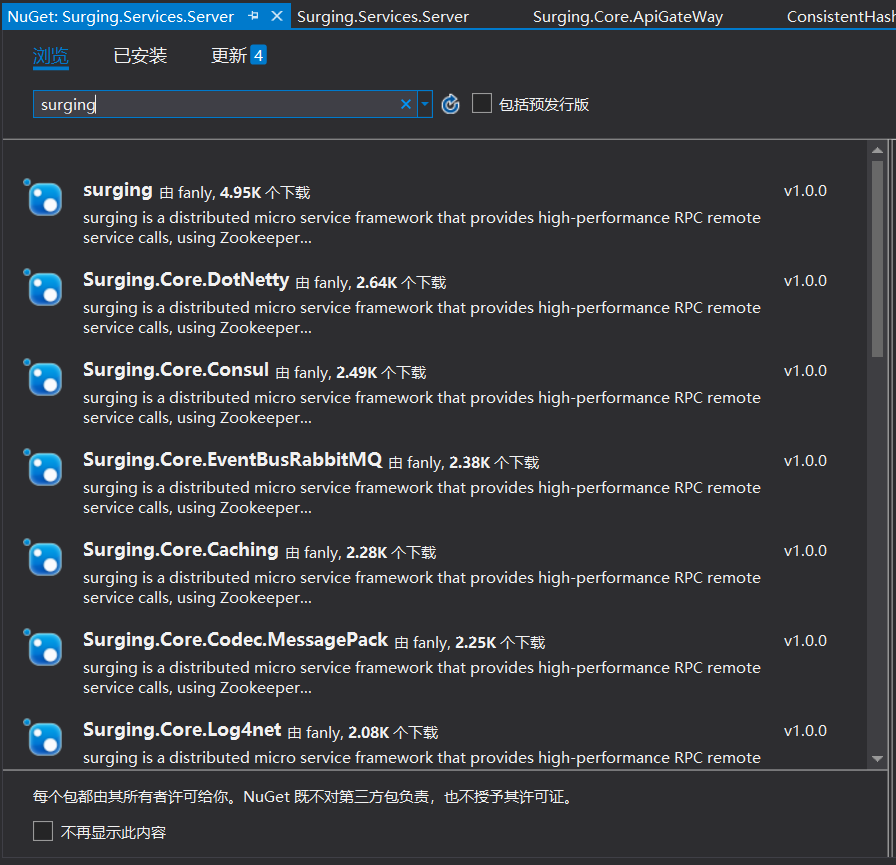Click v1.0.0 version of Surging.Core.EventBusRabbitMQ

805,461
